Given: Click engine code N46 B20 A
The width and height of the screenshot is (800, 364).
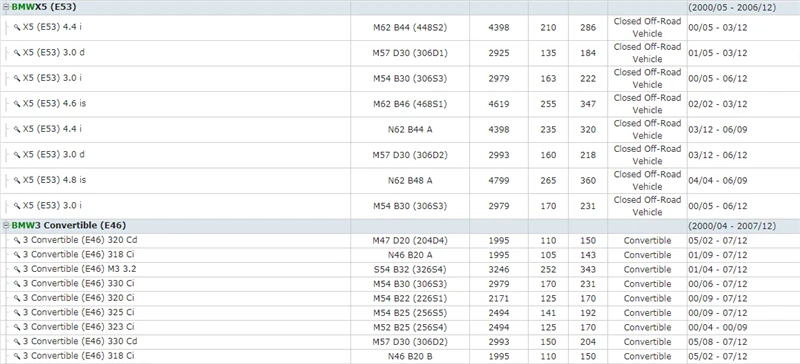Looking at the screenshot, I should pos(410,255).
